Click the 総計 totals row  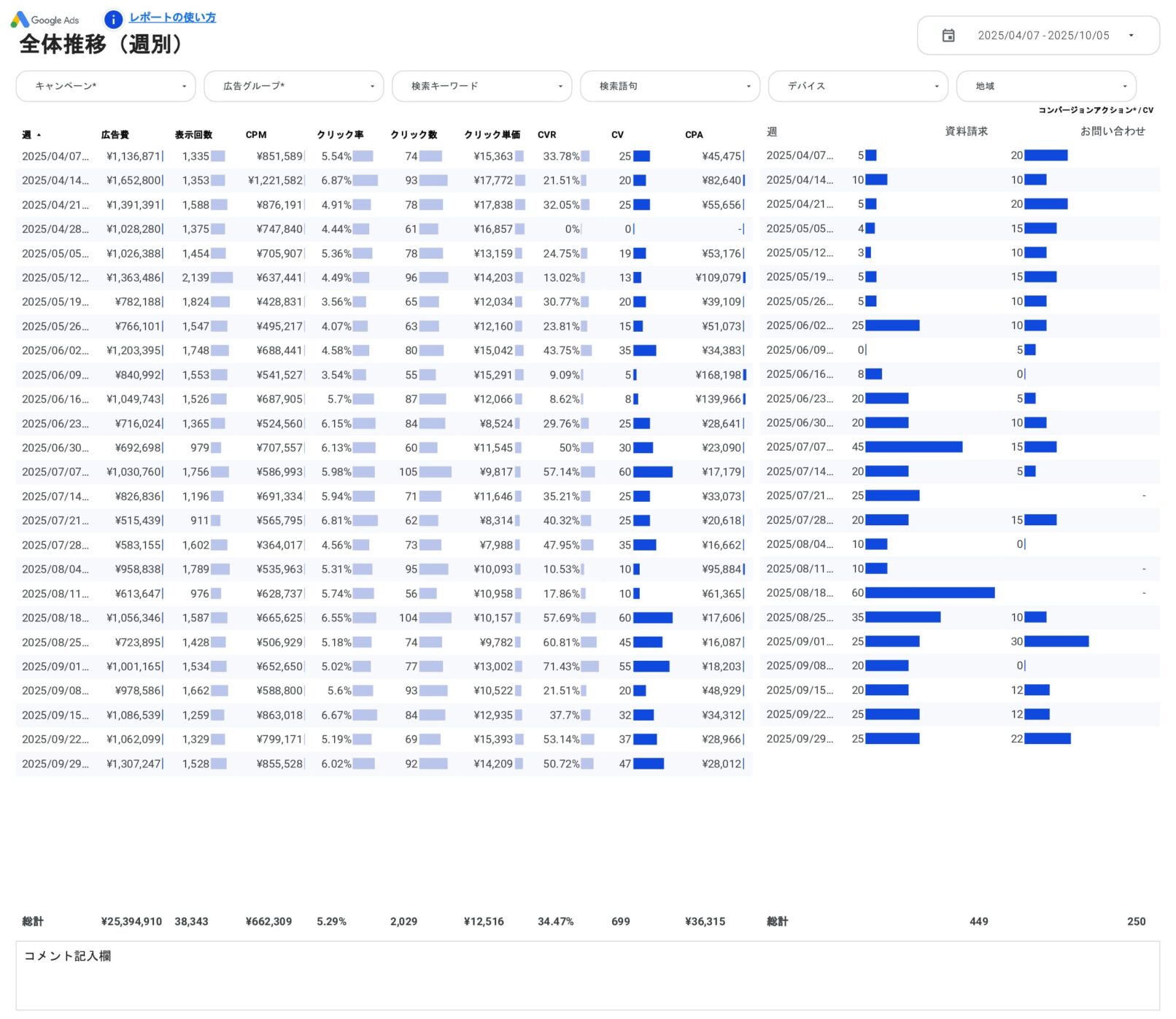[32, 921]
